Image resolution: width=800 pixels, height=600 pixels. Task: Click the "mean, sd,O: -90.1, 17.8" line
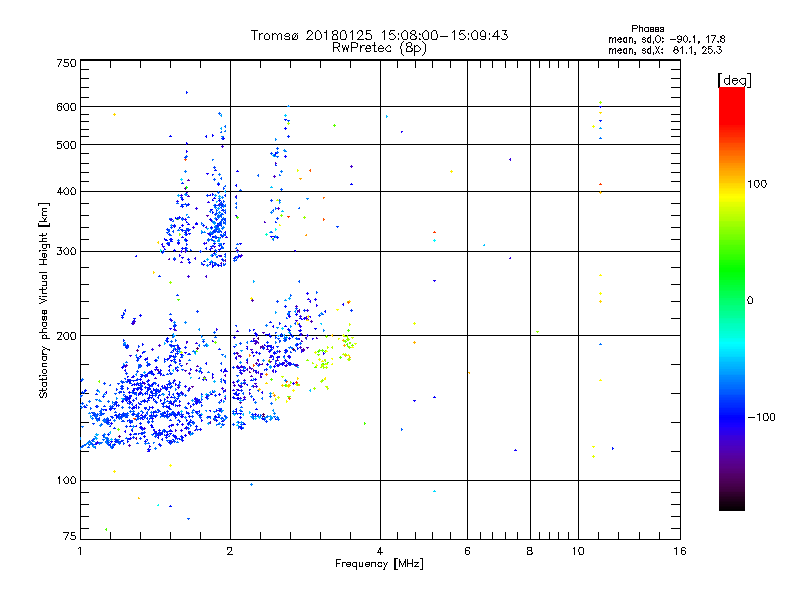[666, 39]
